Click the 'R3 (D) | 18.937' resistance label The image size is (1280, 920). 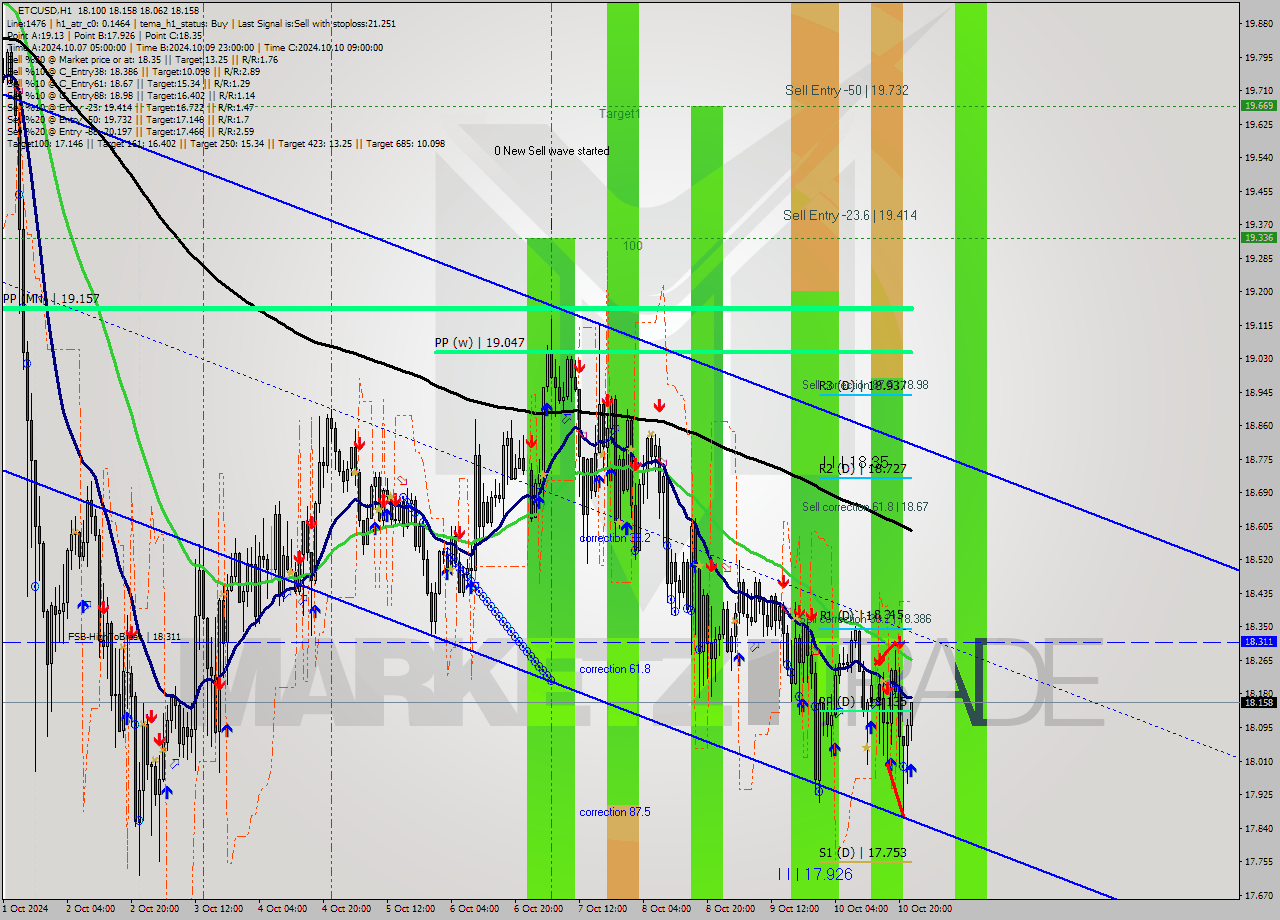(x=863, y=385)
